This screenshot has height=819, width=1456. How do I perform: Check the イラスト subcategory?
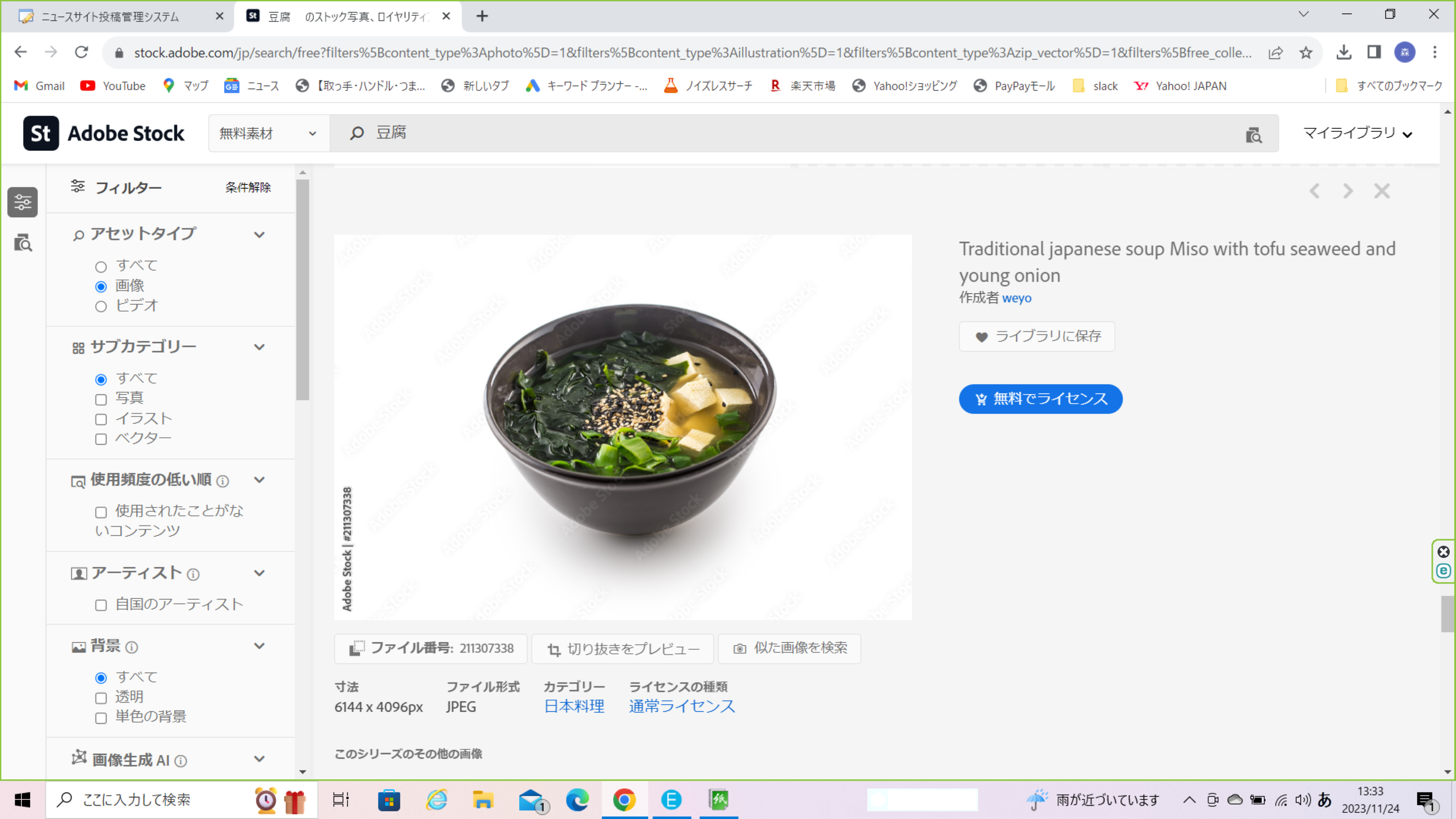coord(101,419)
